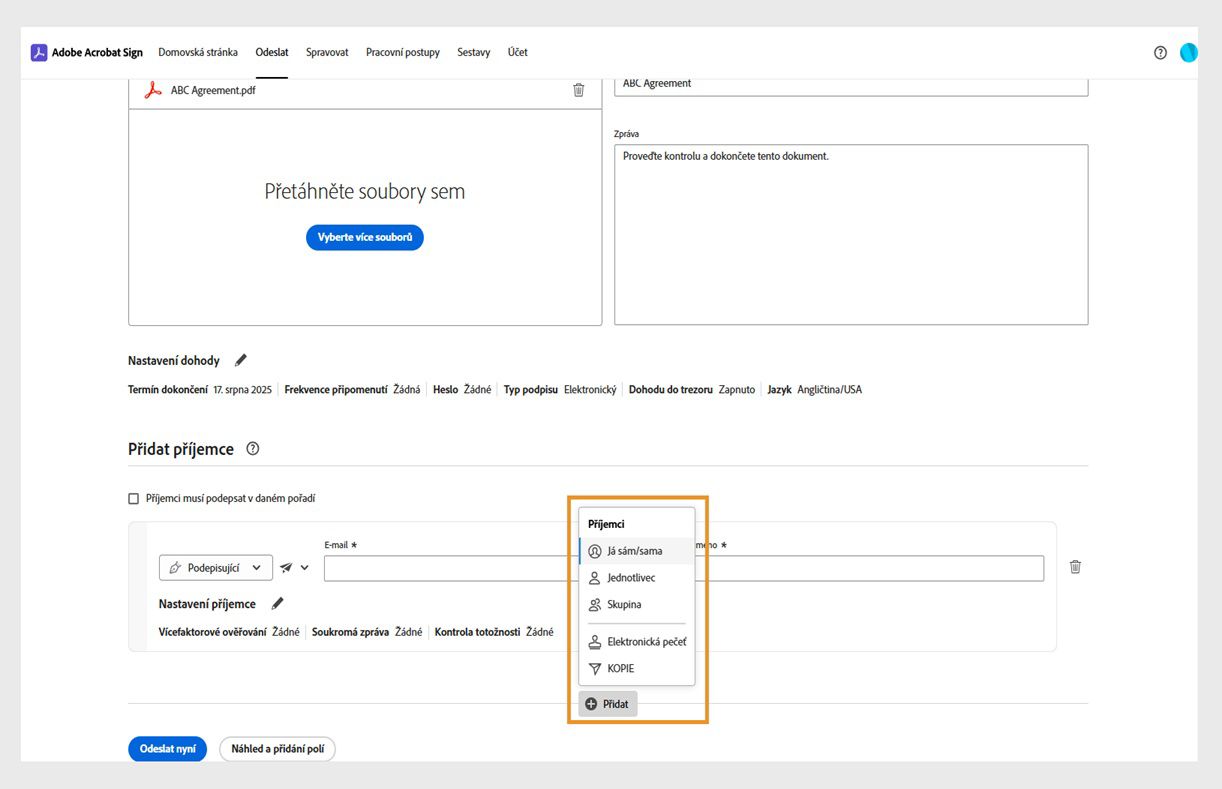Image resolution: width=1222 pixels, height=789 pixels.
Task: Expand the delivery method chevron
Action: click(305, 568)
